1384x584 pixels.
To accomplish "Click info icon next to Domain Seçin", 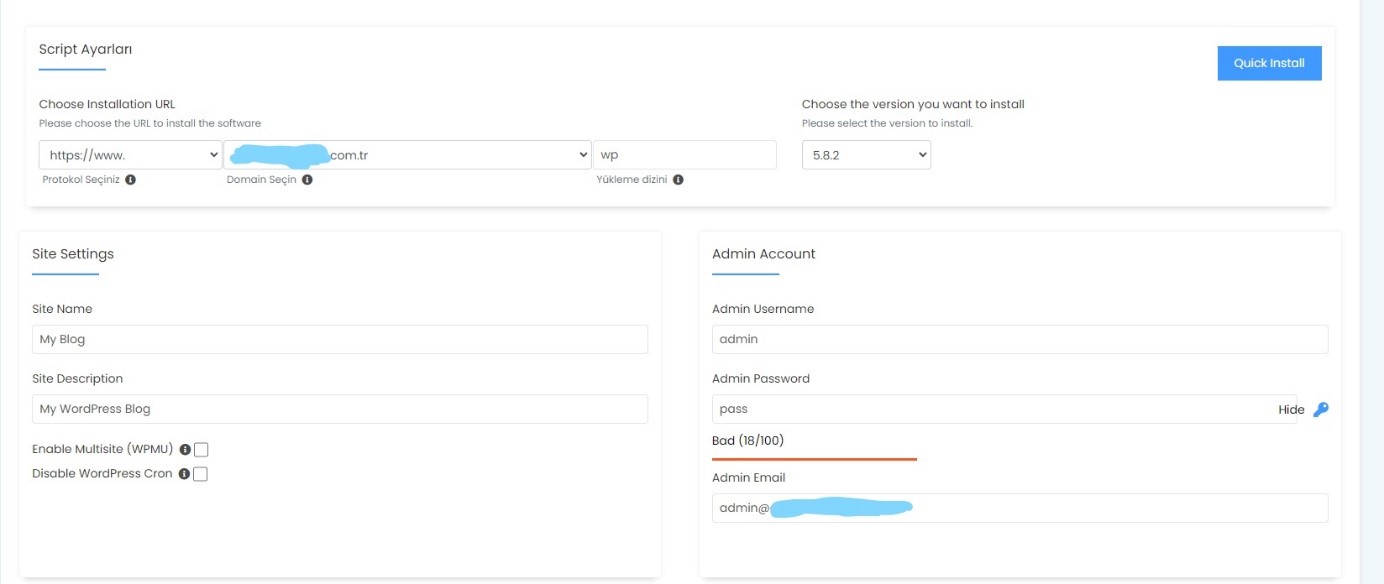I will coord(307,180).
